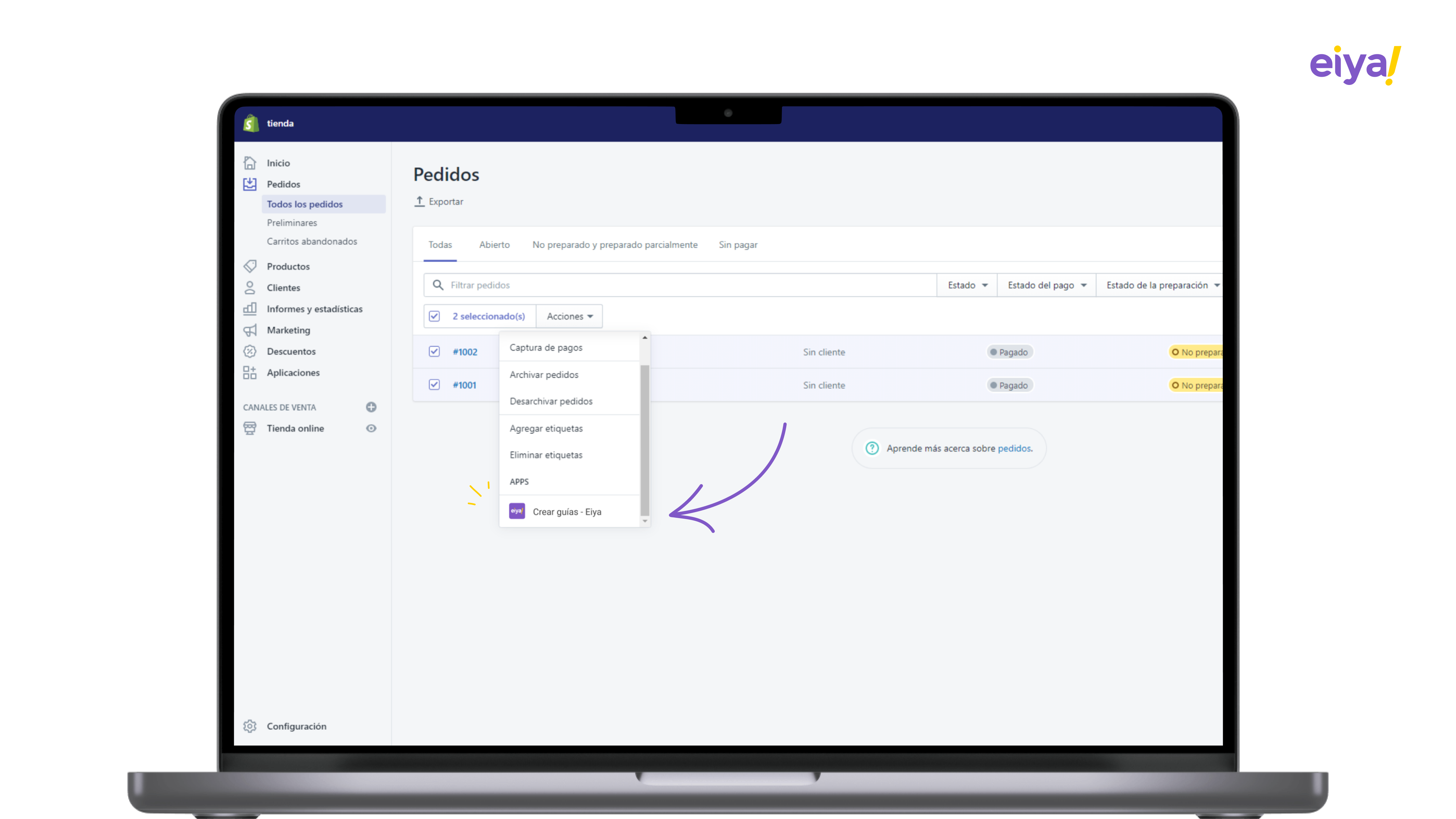Open Tienda online channel label

tap(296, 428)
